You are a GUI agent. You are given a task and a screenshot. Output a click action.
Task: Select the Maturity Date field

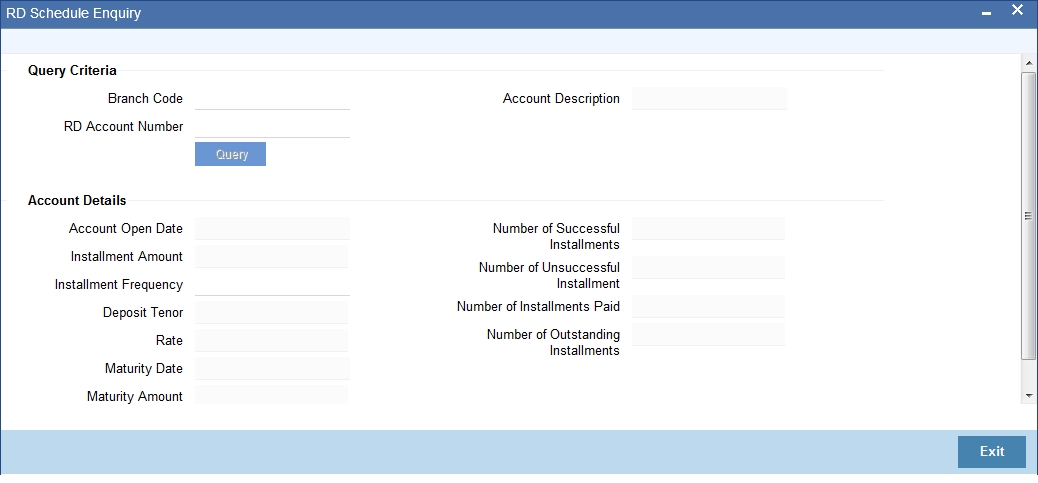tap(272, 369)
